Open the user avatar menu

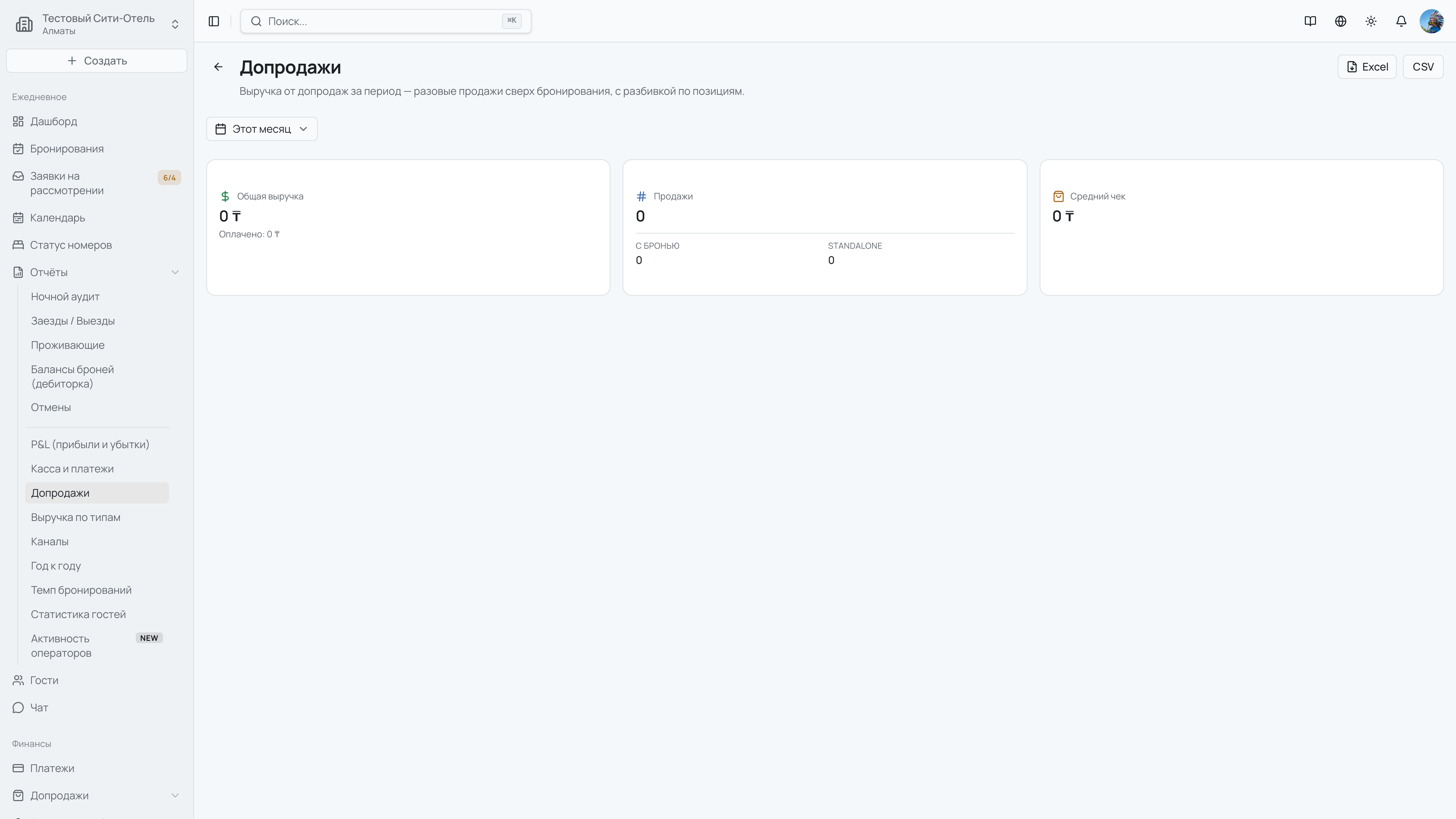(x=1431, y=22)
